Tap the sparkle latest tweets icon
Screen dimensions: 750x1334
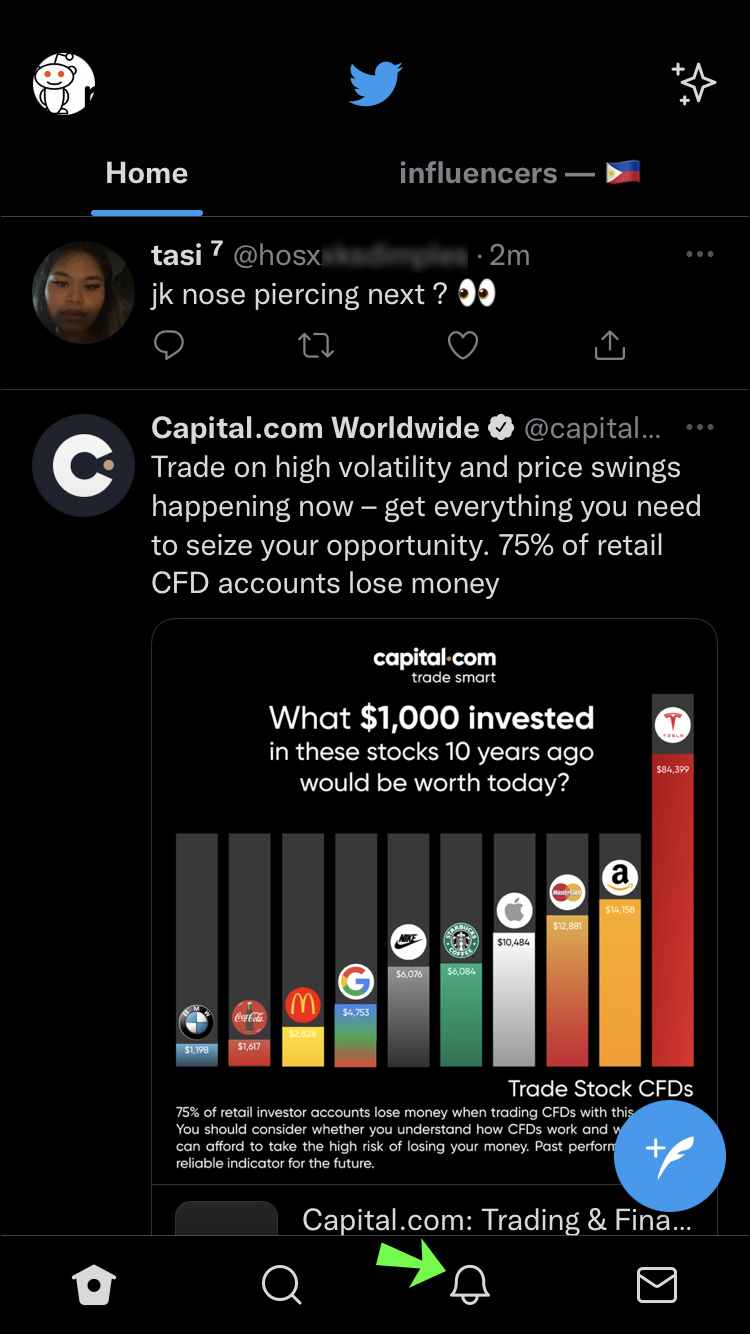click(694, 84)
